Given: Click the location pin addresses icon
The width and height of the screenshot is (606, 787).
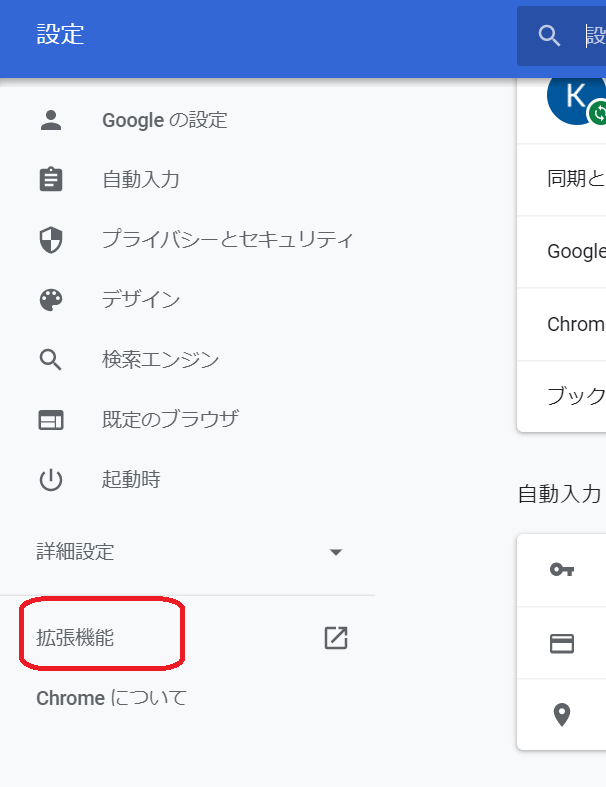Looking at the screenshot, I should click(562, 715).
